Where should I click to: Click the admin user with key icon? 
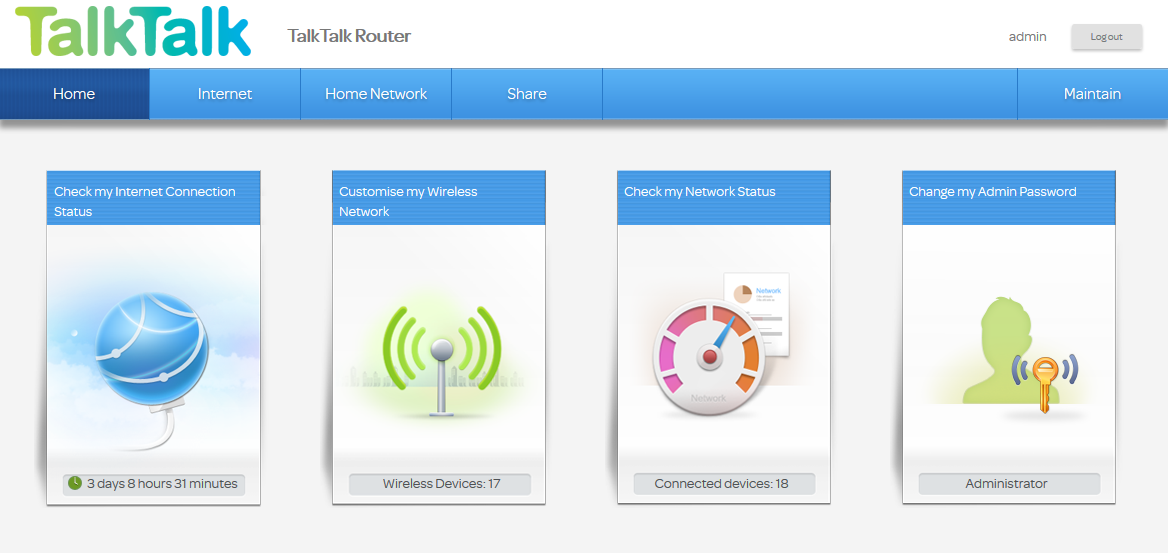tap(1019, 355)
